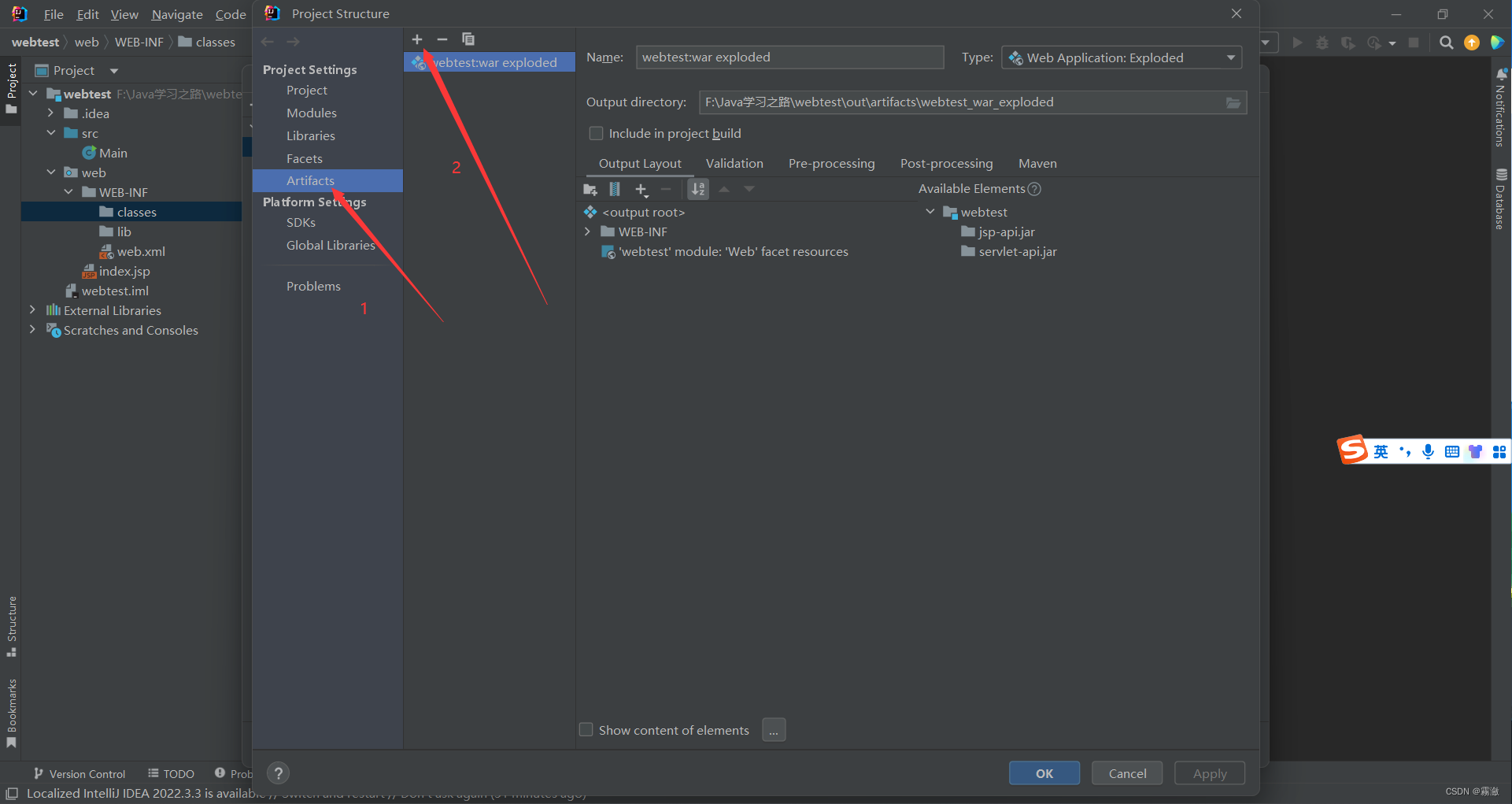Select webtest:war exploded artifact in list
Image resolution: width=1512 pixels, height=804 pixels.
coord(490,63)
